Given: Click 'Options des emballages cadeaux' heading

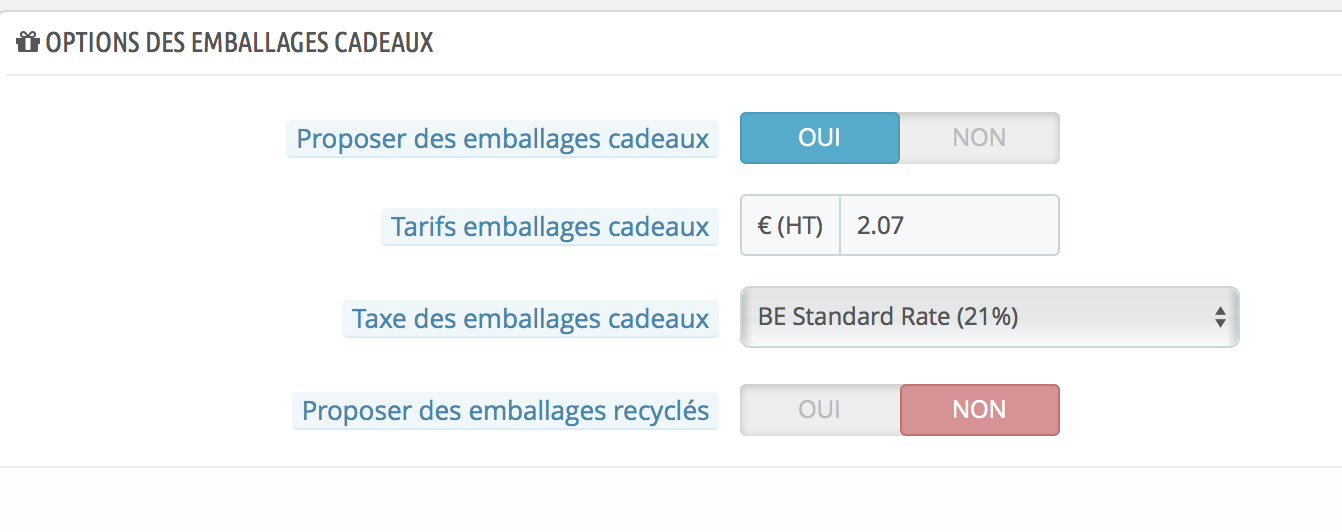Looking at the screenshot, I should 239,43.
